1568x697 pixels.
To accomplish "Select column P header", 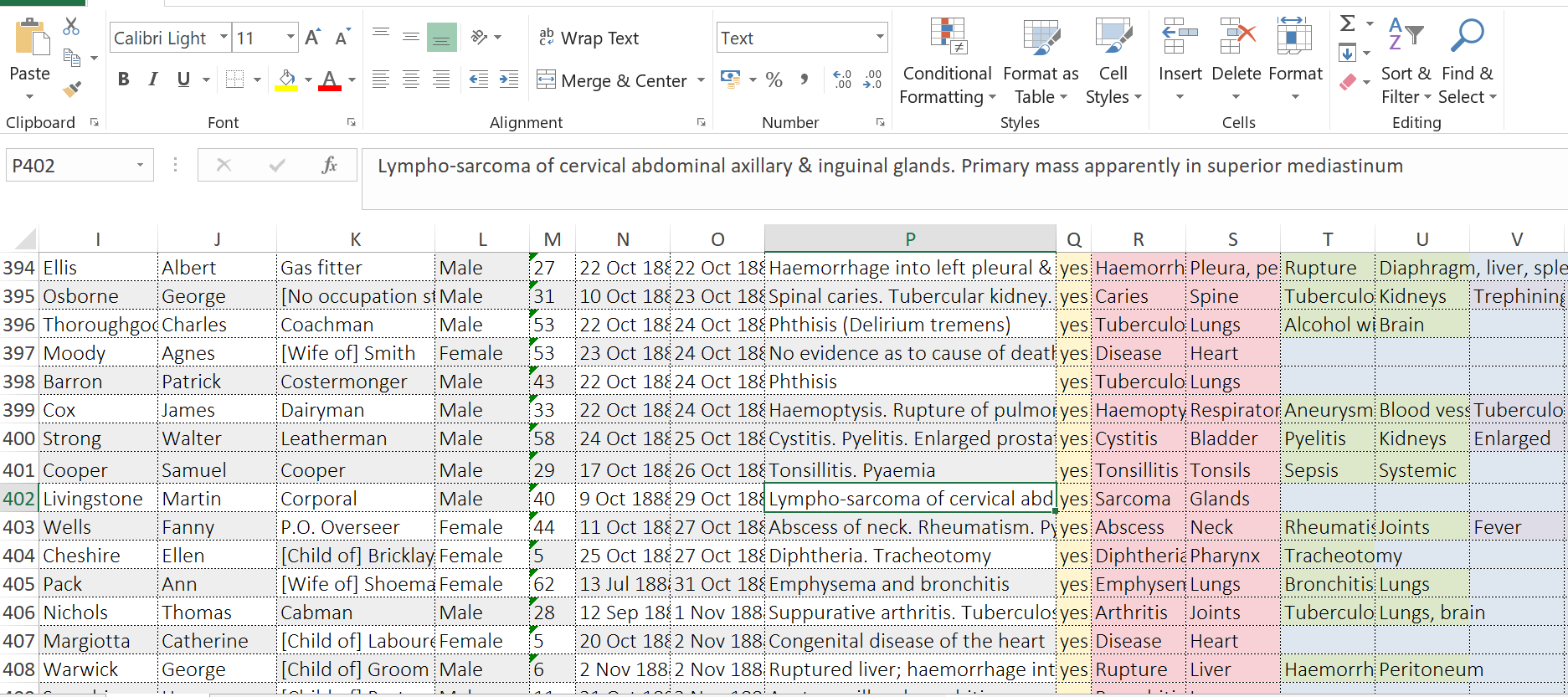I will click(x=910, y=239).
